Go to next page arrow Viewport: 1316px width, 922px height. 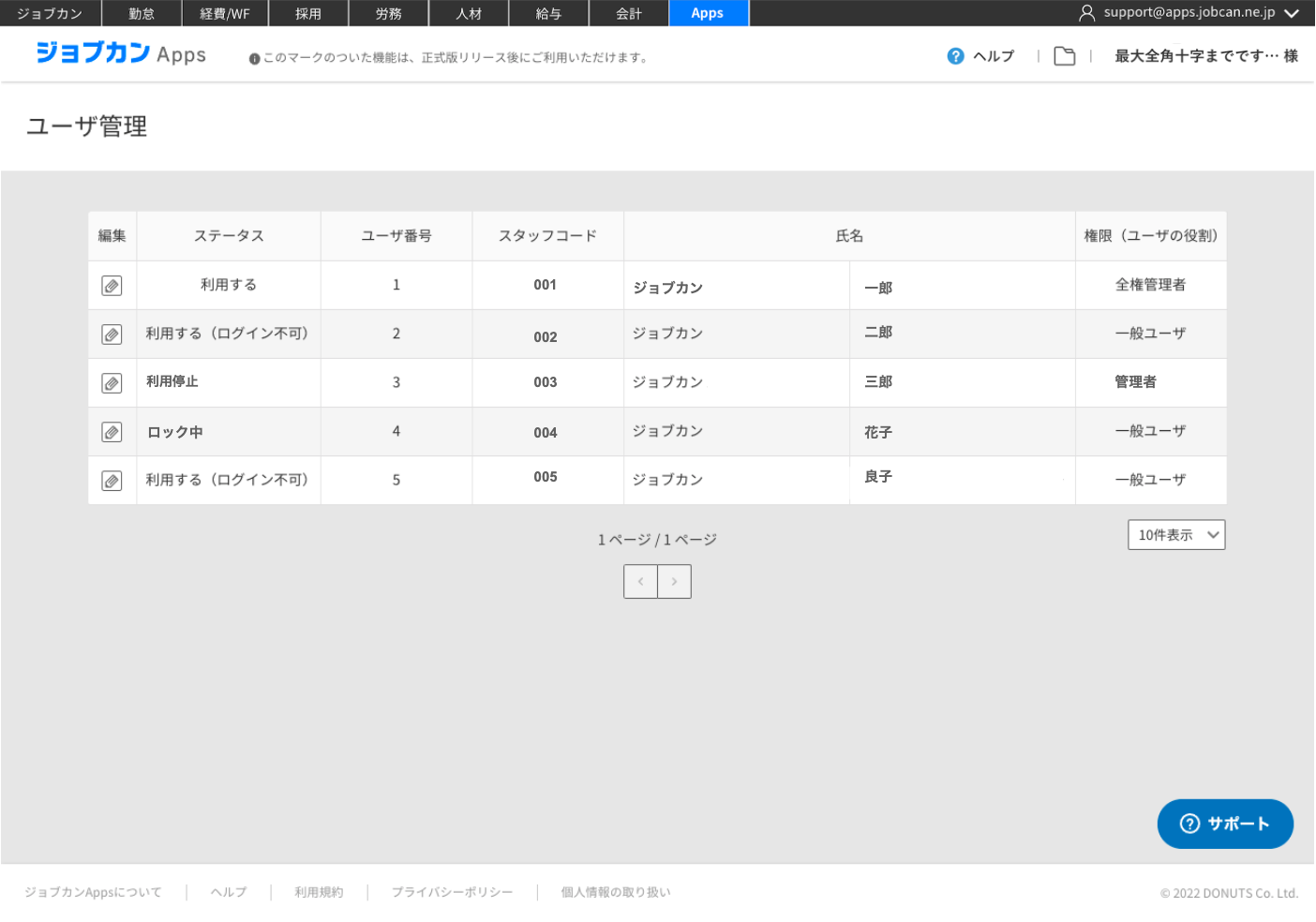(674, 582)
